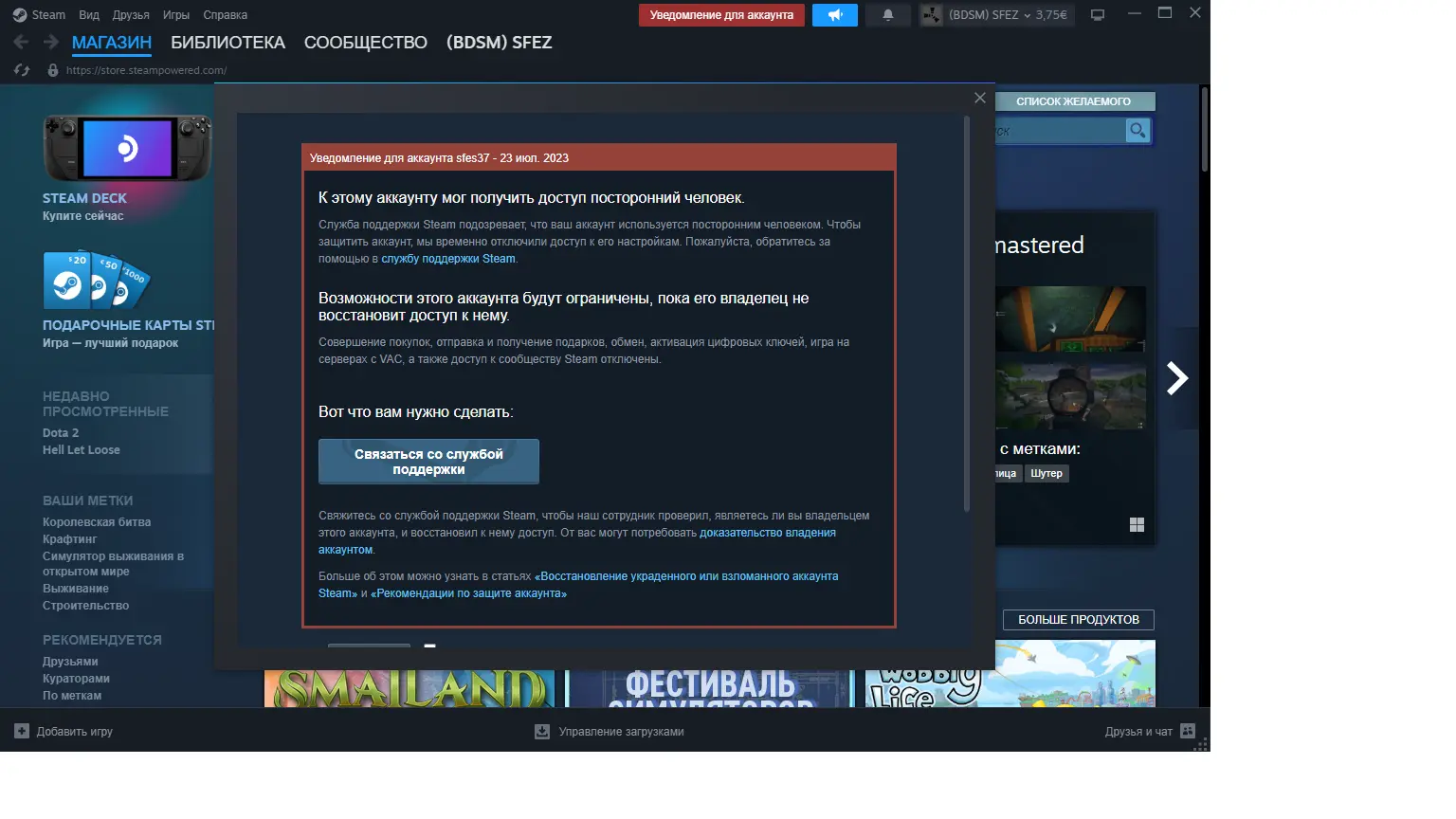Open Hell Let Loose from recently viewed
Image resolution: width=1456 pixels, height=819 pixels.
[82, 450]
